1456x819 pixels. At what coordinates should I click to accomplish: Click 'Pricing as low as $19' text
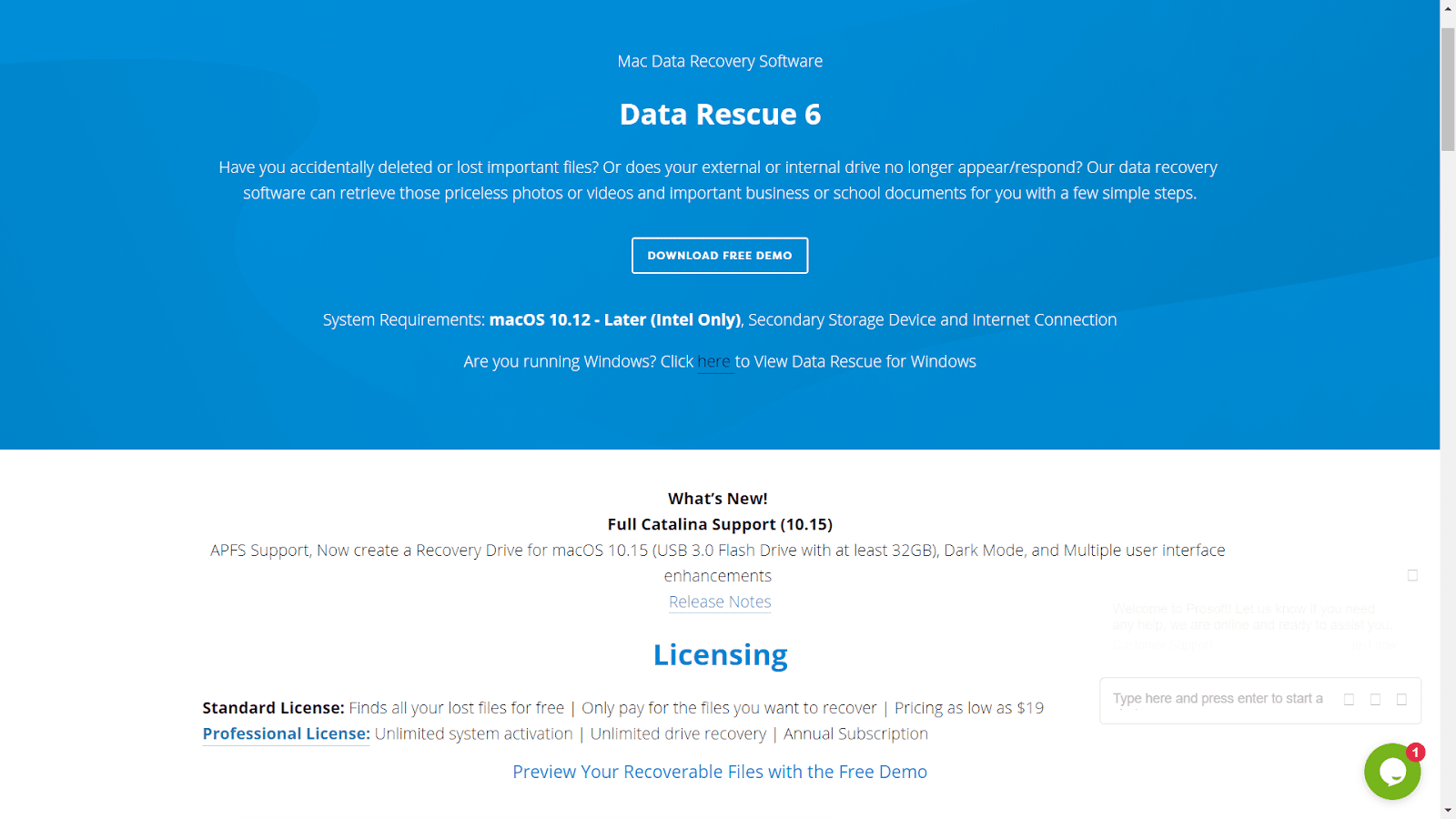point(969,708)
